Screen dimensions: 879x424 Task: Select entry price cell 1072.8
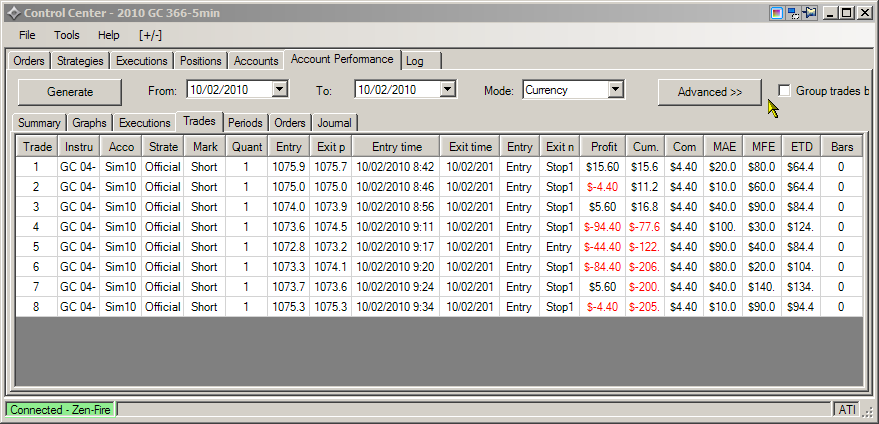click(x=289, y=247)
